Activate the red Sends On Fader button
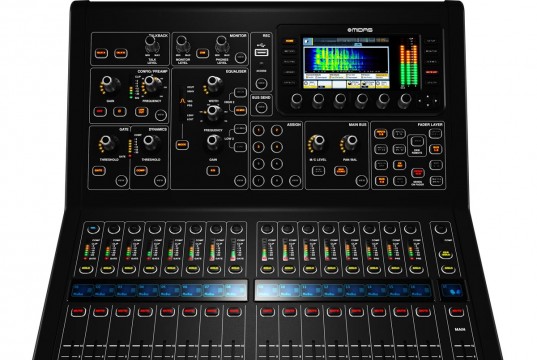537x360 pixels. (417, 173)
